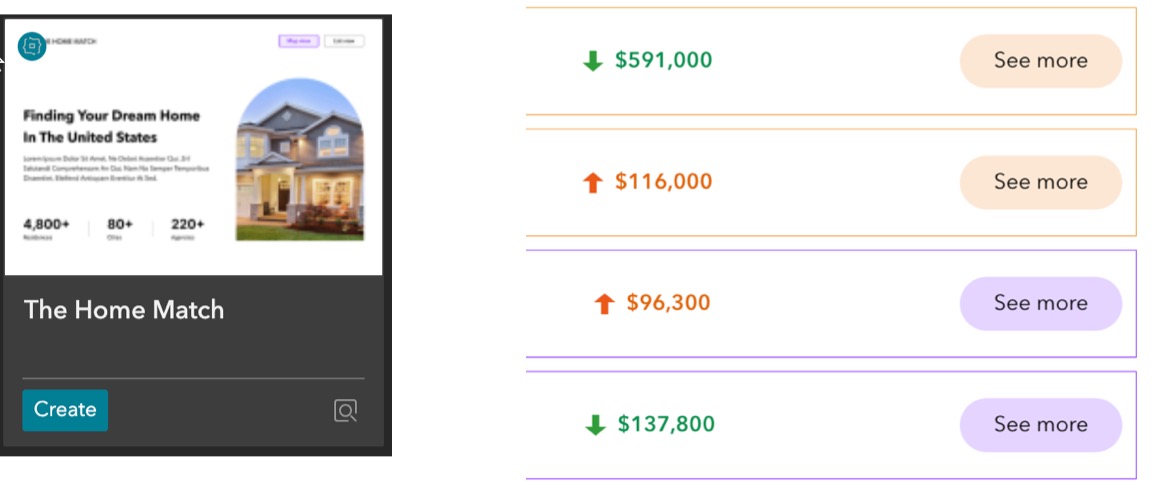Click See more for the $591,000 listing
This screenshot has height=482, width=1152.
click(x=1040, y=61)
